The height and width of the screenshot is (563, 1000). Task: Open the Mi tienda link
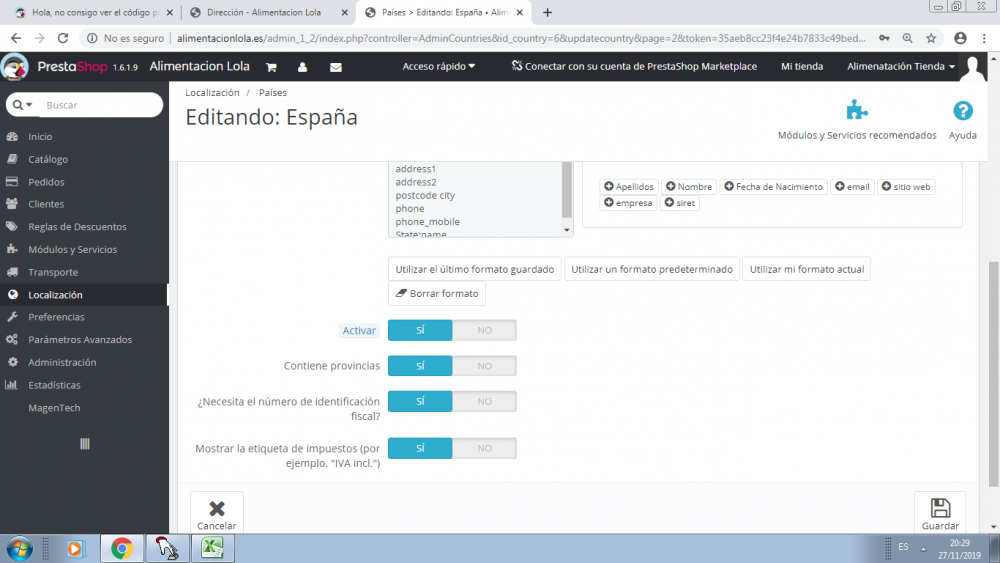(802, 66)
